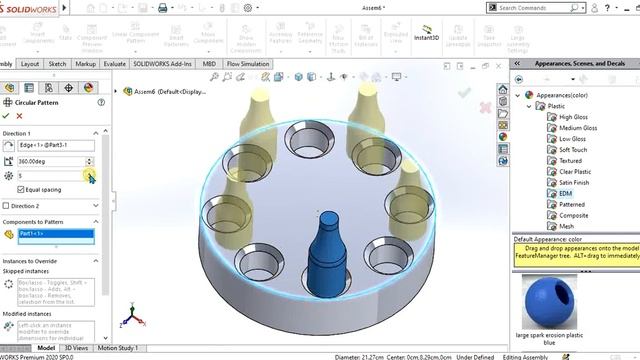The width and height of the screenshot is (640, 360).
Task: Open View Palette icon in task pane
Action: click(503, 125)
